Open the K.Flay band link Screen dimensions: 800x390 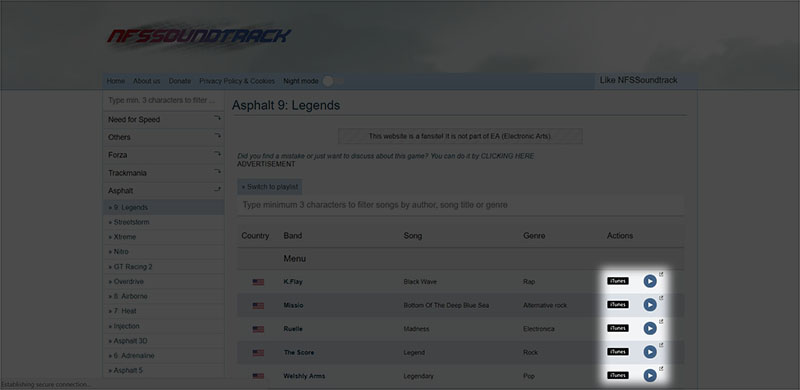click(x=293, y=281)
